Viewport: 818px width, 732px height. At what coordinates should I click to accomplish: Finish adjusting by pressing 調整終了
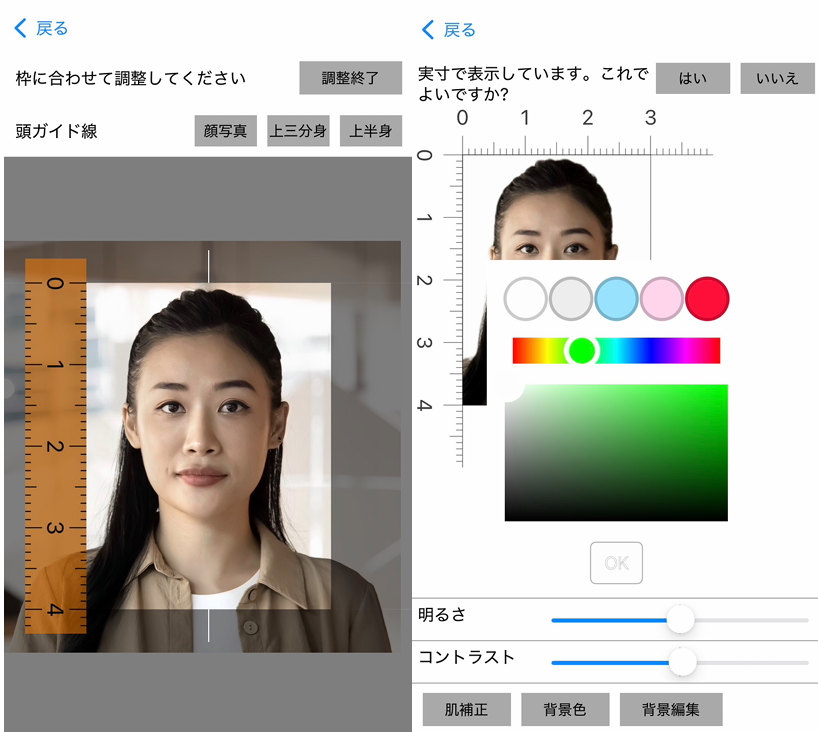[x=350, y=78]
